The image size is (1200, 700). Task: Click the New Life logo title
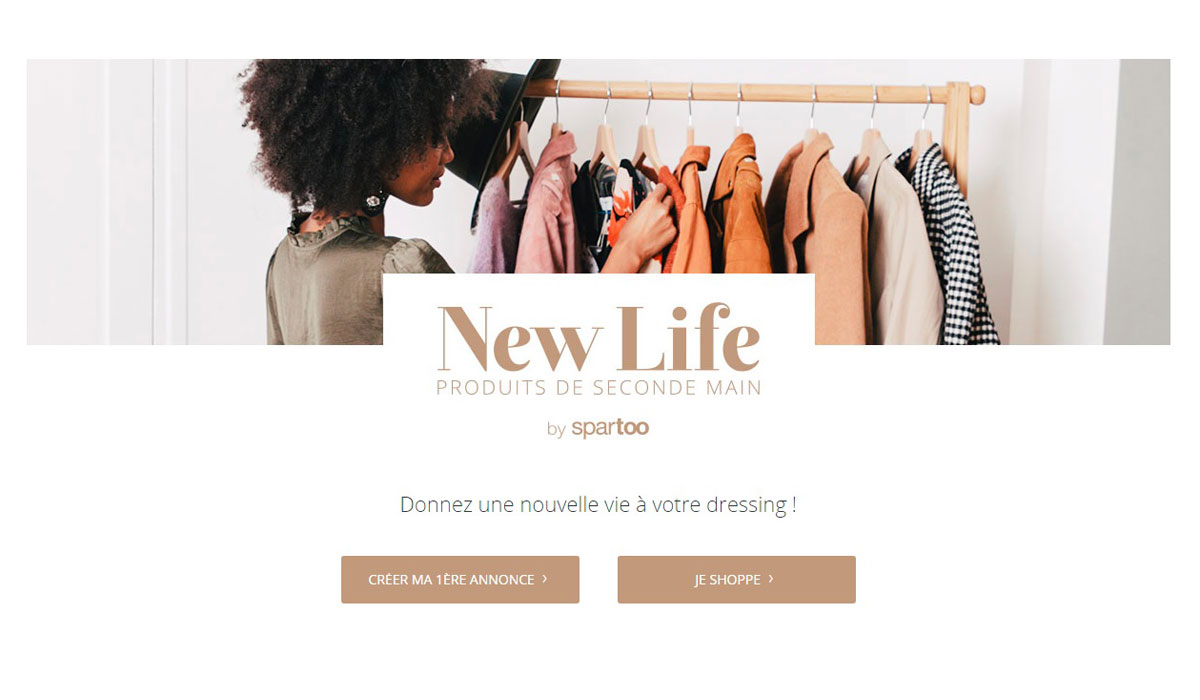tap(599, 338)
